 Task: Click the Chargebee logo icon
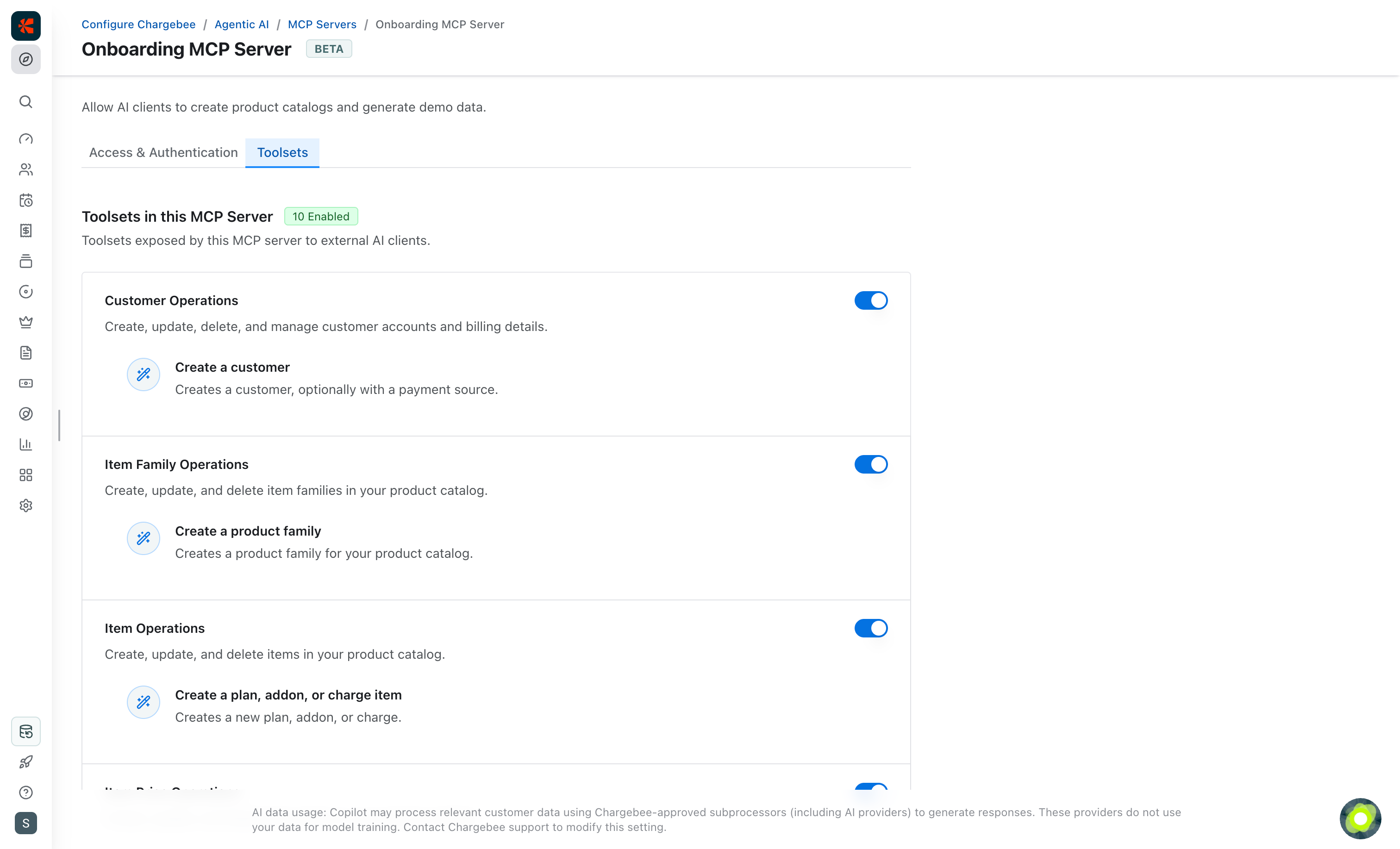[25, 25]
